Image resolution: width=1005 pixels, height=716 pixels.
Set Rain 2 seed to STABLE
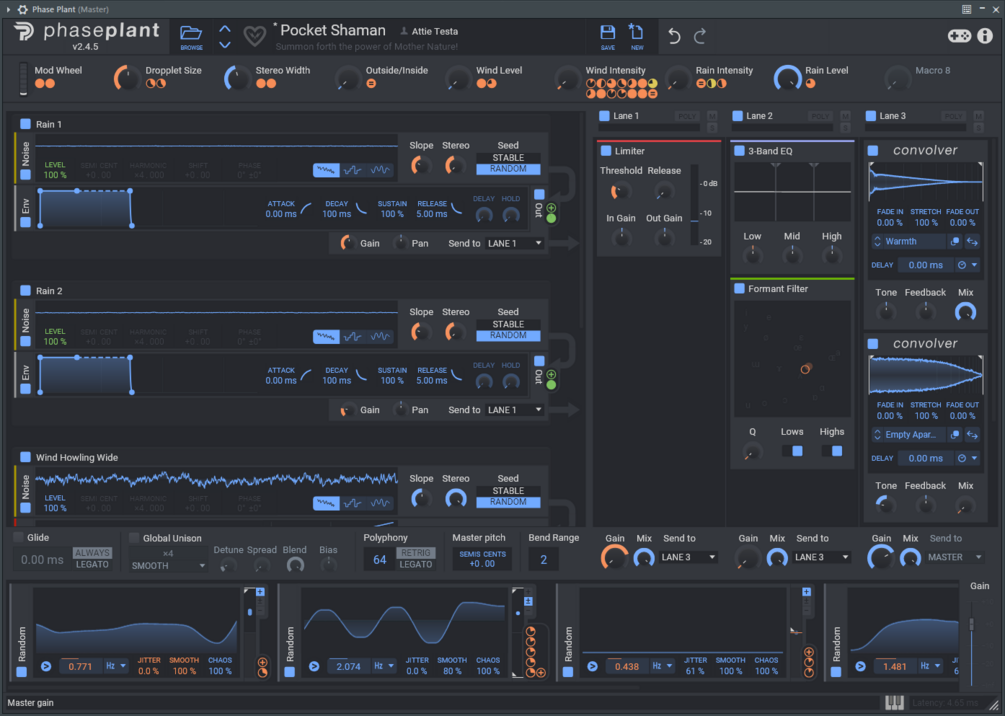(x=508, y=324)
